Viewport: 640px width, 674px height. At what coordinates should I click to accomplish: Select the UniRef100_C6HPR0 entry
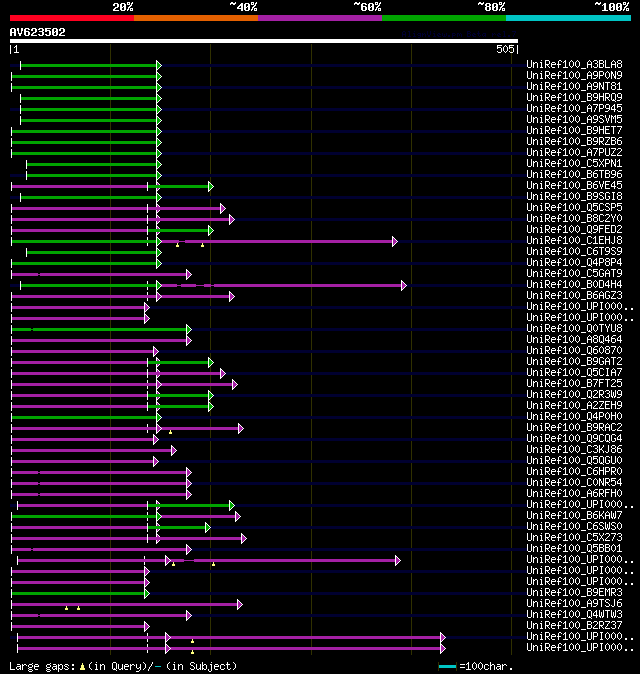[x=574, y=472]
